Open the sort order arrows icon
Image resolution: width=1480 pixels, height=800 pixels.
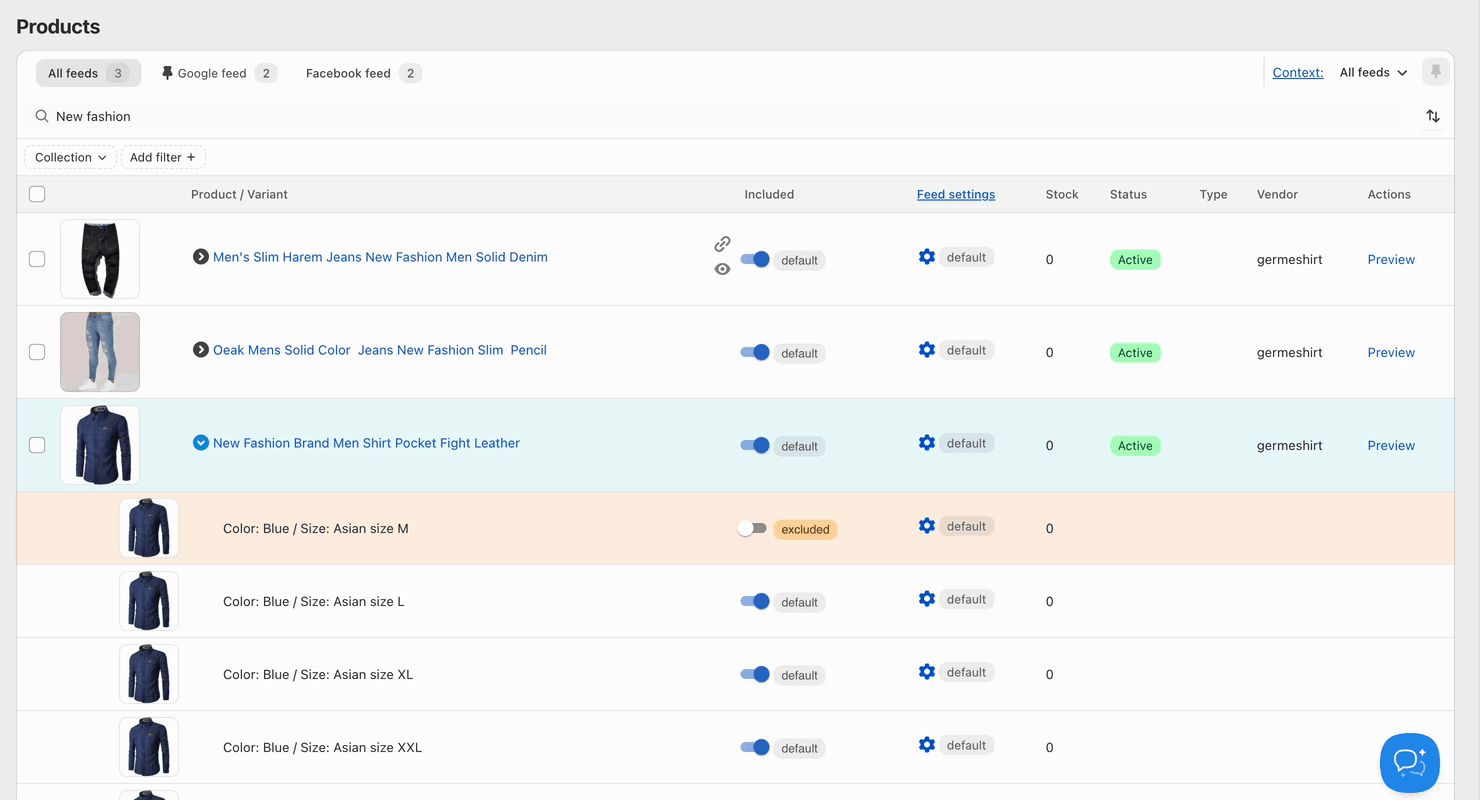1433,117
